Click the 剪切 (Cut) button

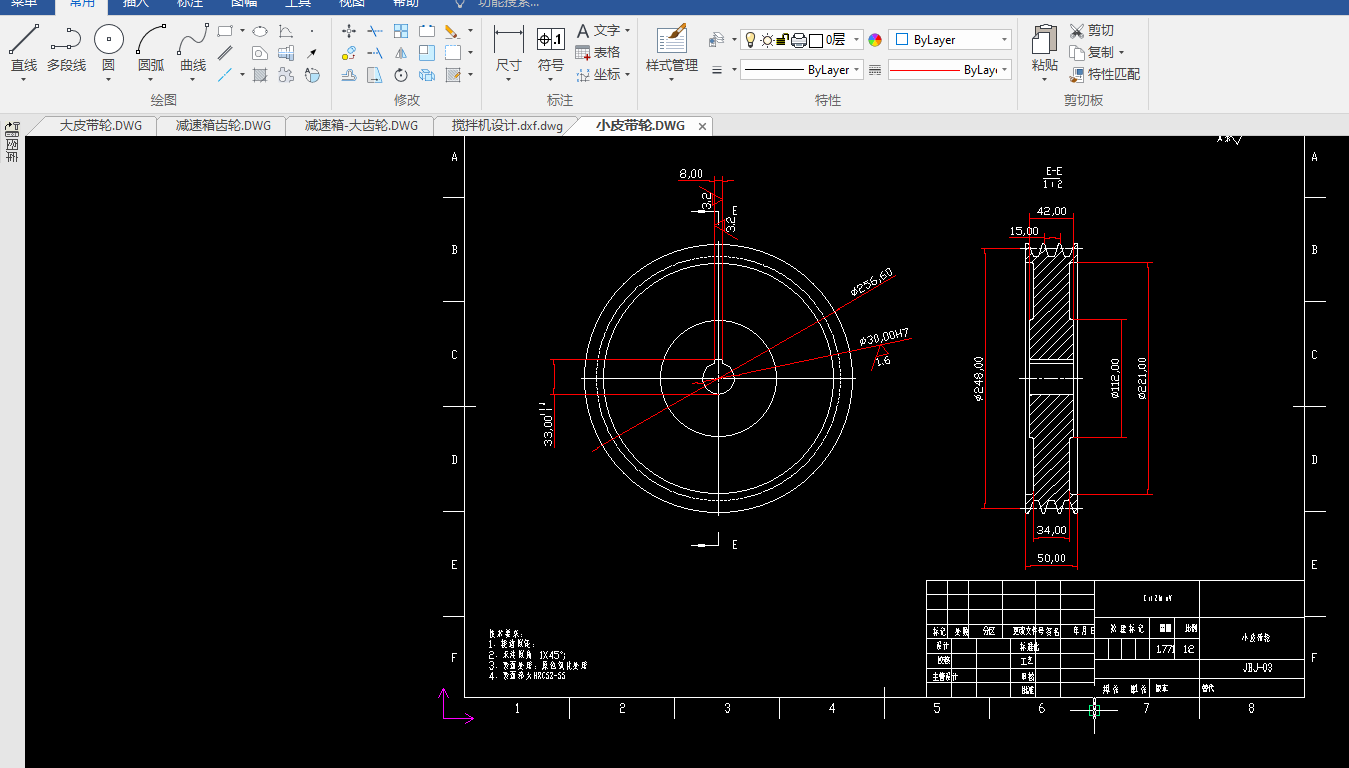1091,31
